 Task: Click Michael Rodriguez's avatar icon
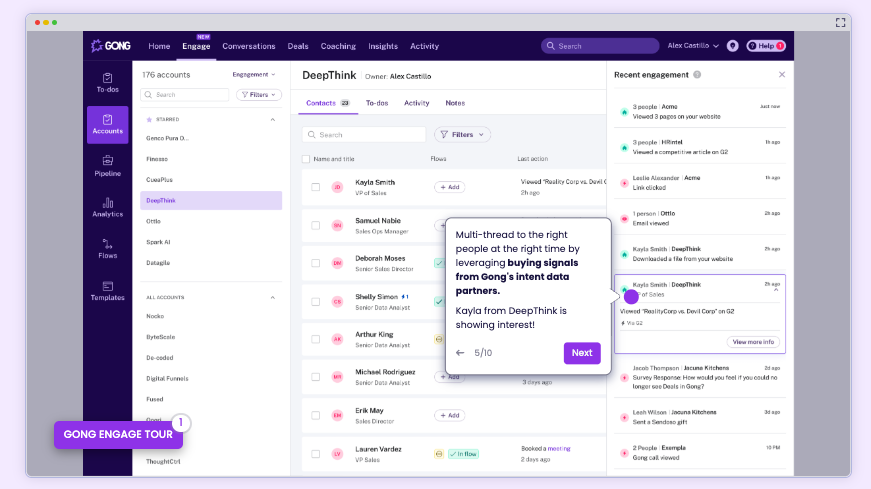point(337,377)
